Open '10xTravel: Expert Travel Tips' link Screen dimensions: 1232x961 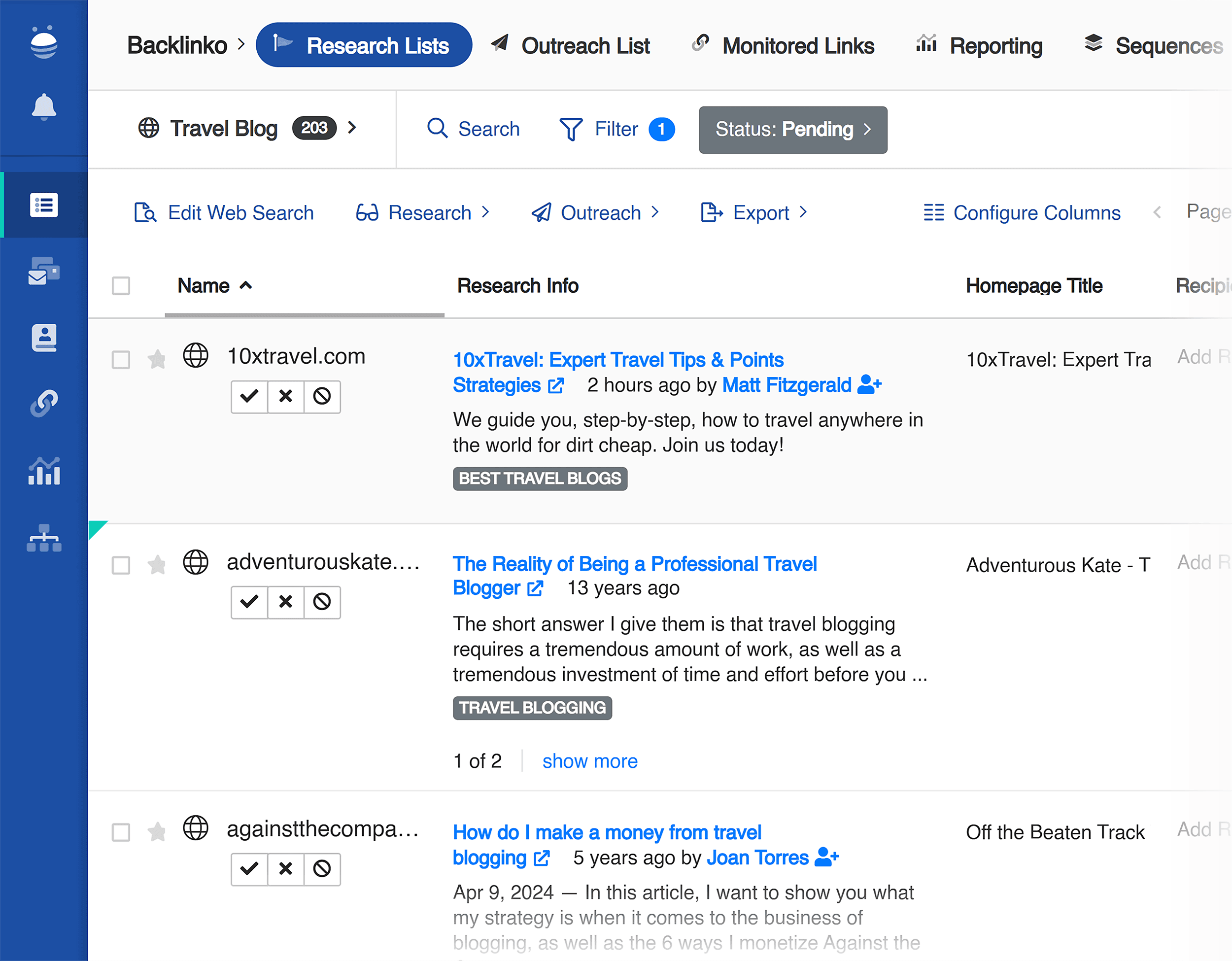click(x=618, y=372)
